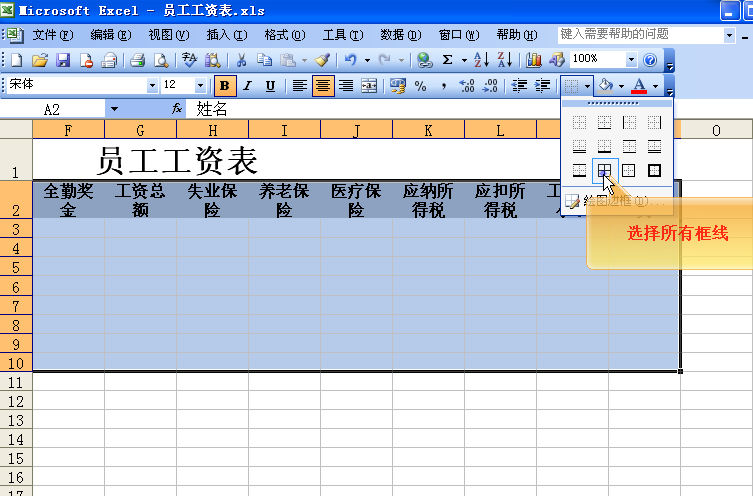Expand the Fill Color arrow

click(x=621, y=86)
